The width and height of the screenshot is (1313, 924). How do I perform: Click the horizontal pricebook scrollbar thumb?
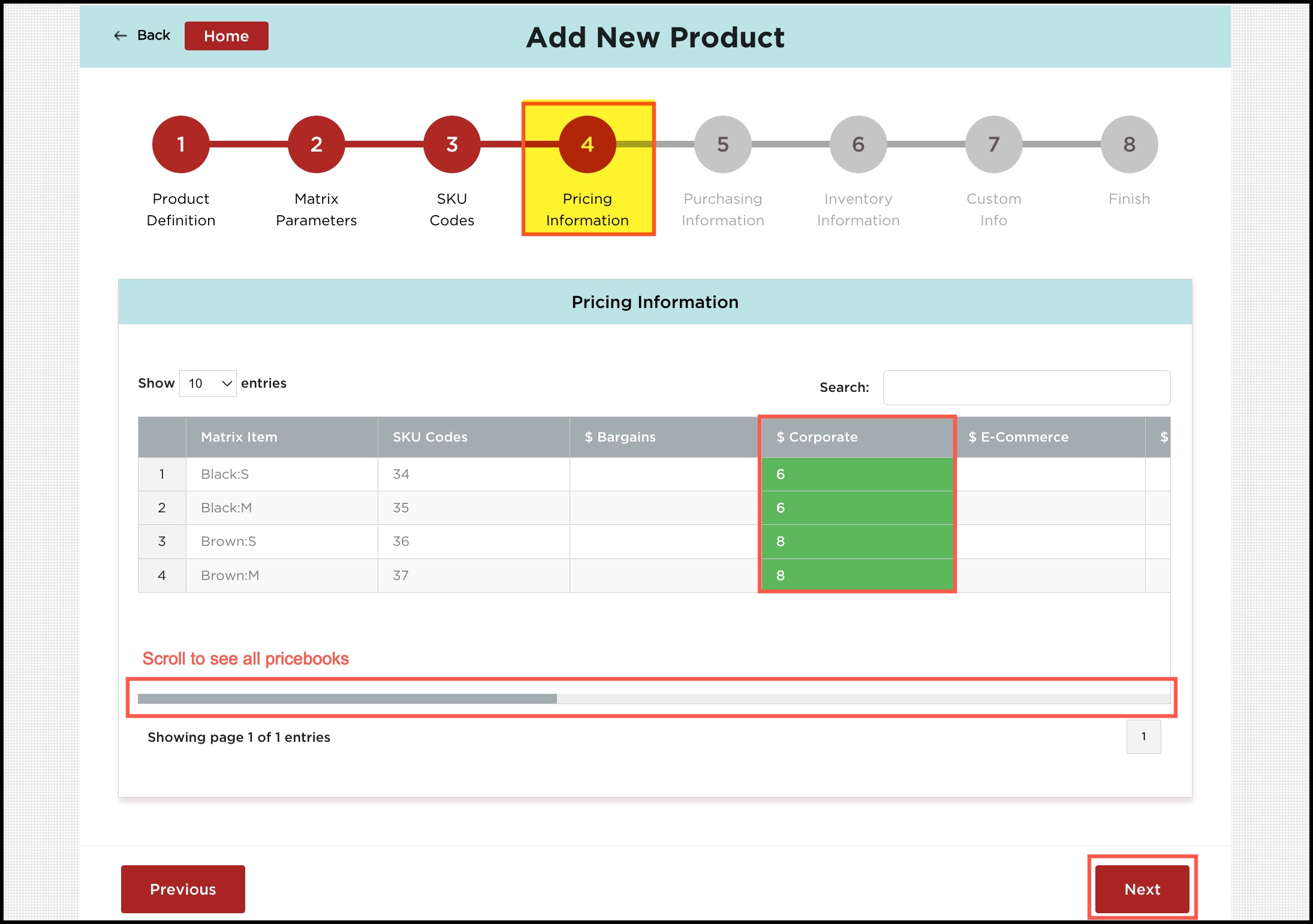pos(347,699)
